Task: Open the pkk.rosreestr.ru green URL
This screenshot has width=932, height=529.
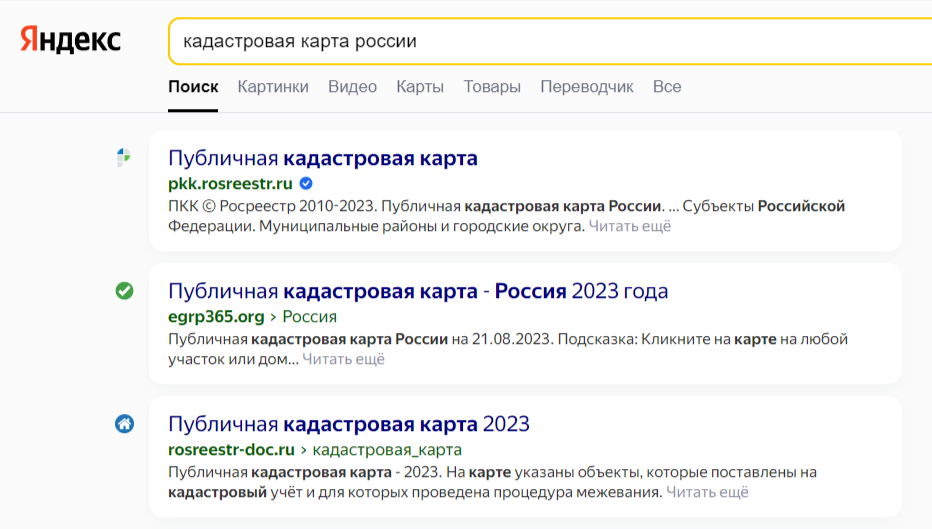Action: pos(230,183)
